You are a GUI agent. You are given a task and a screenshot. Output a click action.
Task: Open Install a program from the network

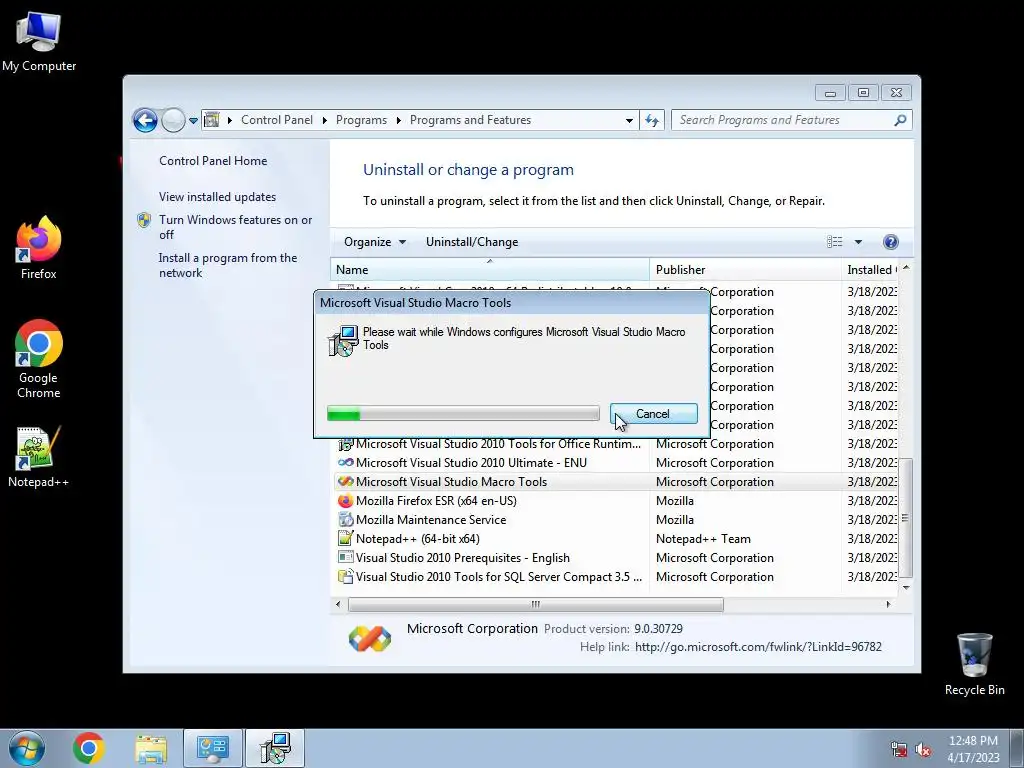[228, 265]
